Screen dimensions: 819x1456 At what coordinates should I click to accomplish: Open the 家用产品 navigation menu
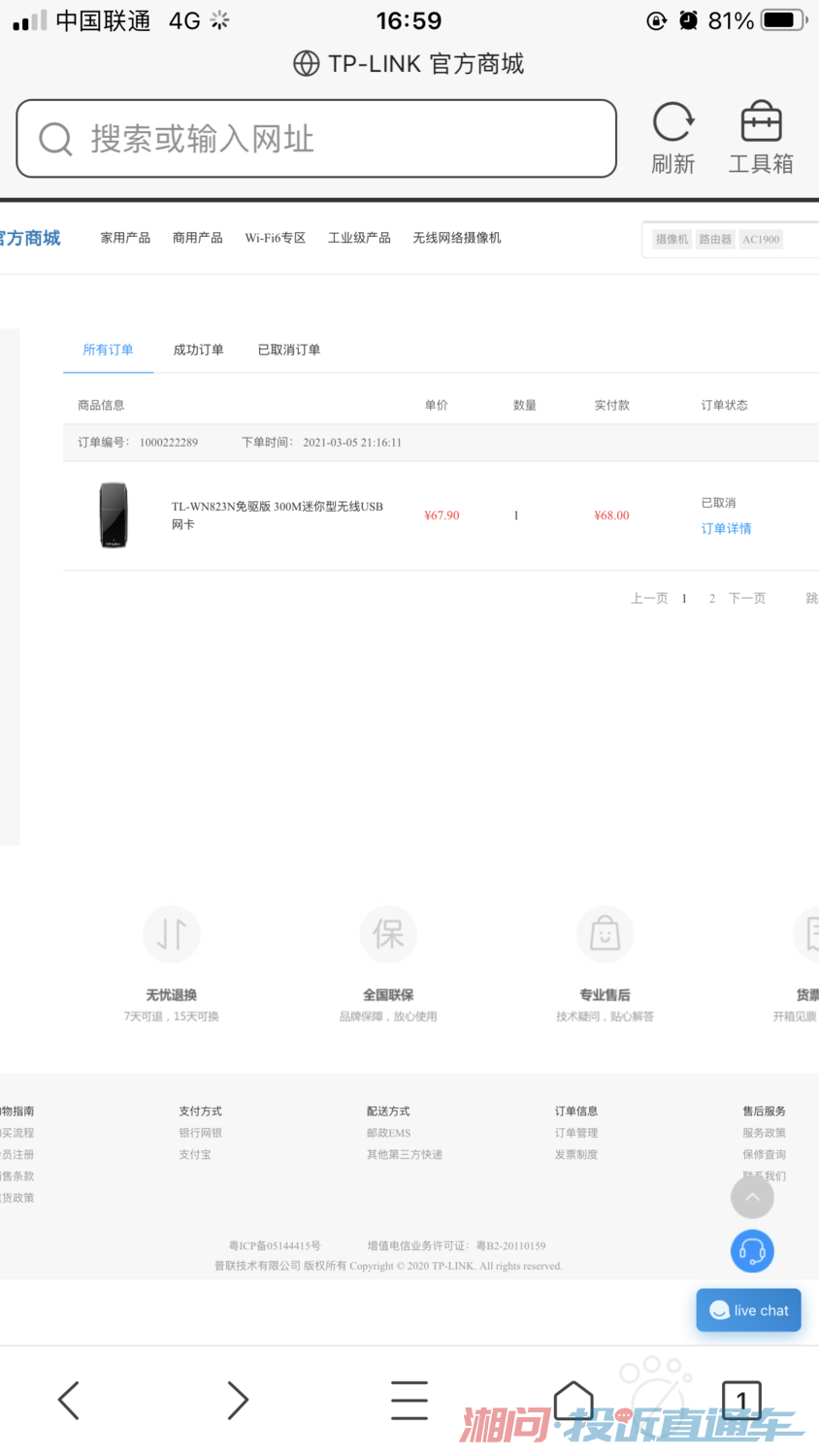[125, 238]
